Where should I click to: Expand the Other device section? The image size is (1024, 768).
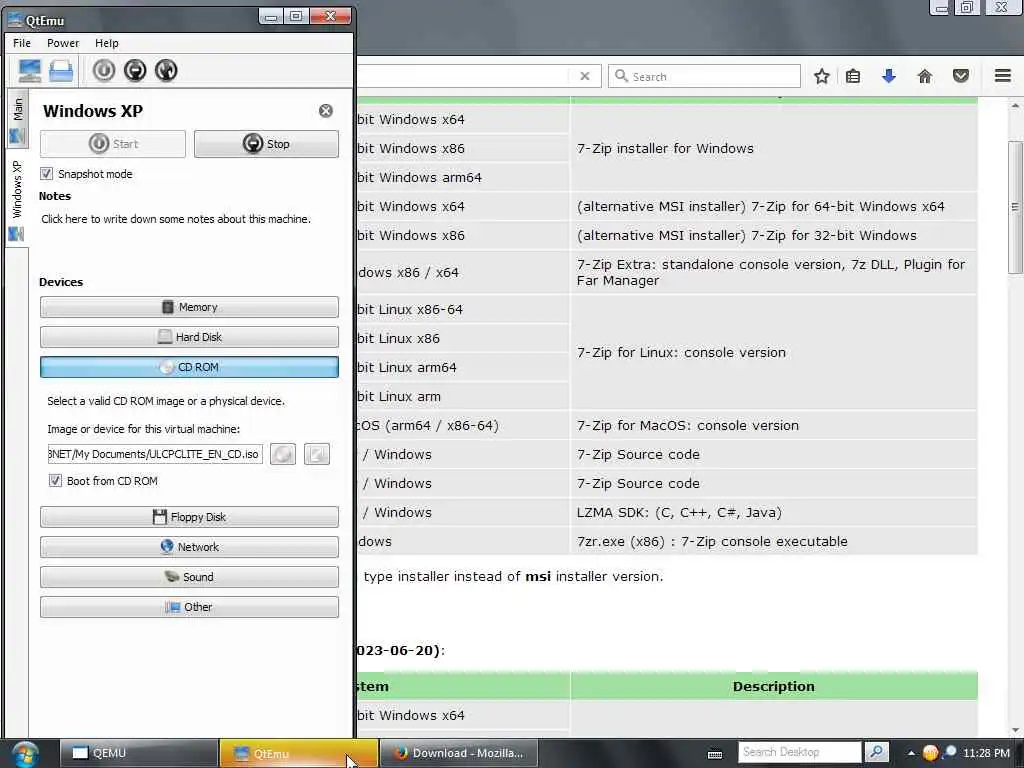(189, 607)
